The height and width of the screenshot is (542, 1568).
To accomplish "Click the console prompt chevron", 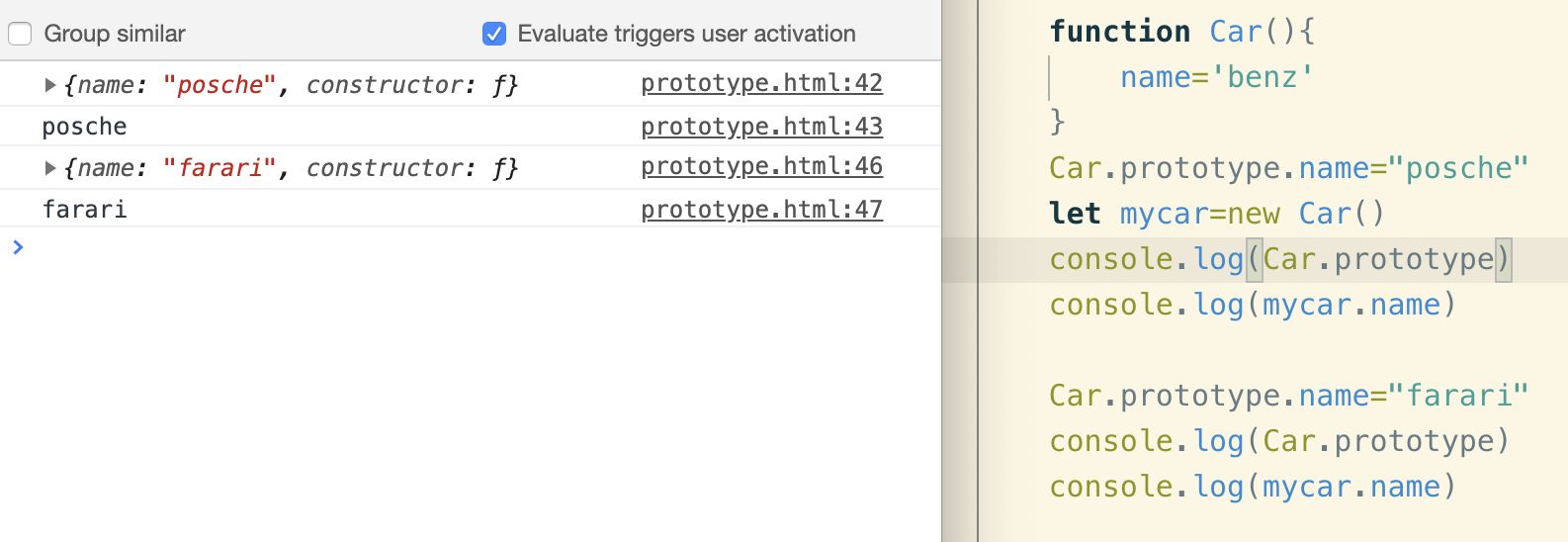I will pos(18,247).
